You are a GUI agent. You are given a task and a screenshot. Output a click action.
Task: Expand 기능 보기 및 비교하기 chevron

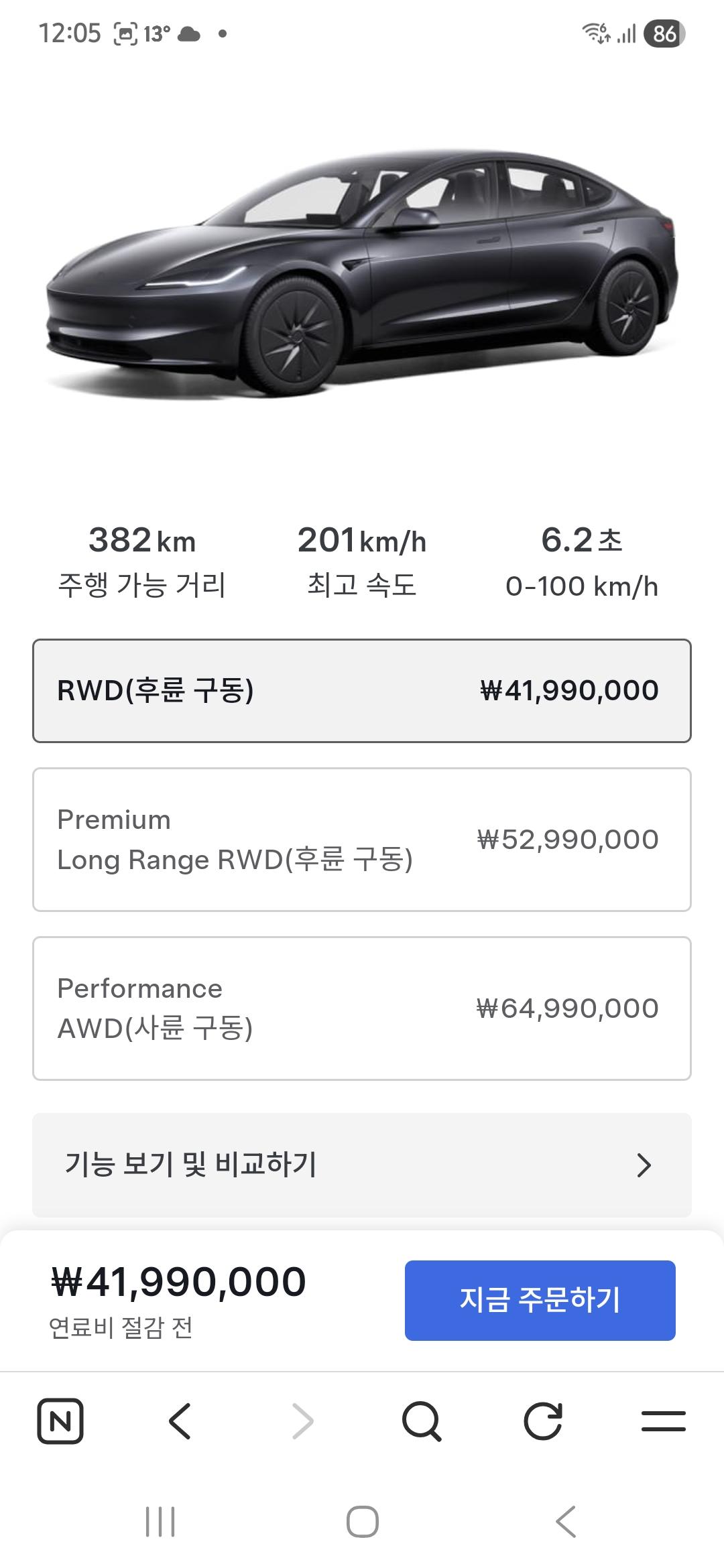(x=644, y=1165)
